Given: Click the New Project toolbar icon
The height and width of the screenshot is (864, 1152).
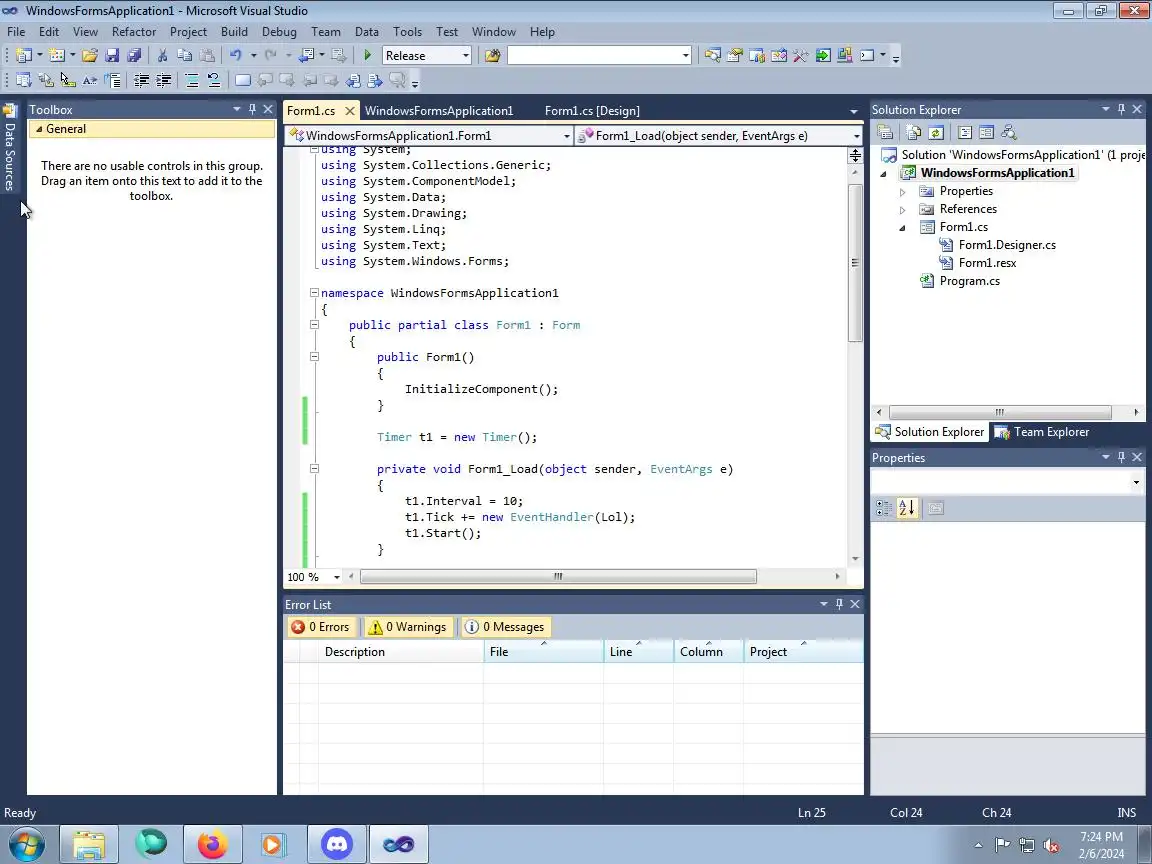Looking at the screenshot, I should click(x=24, y=55).
